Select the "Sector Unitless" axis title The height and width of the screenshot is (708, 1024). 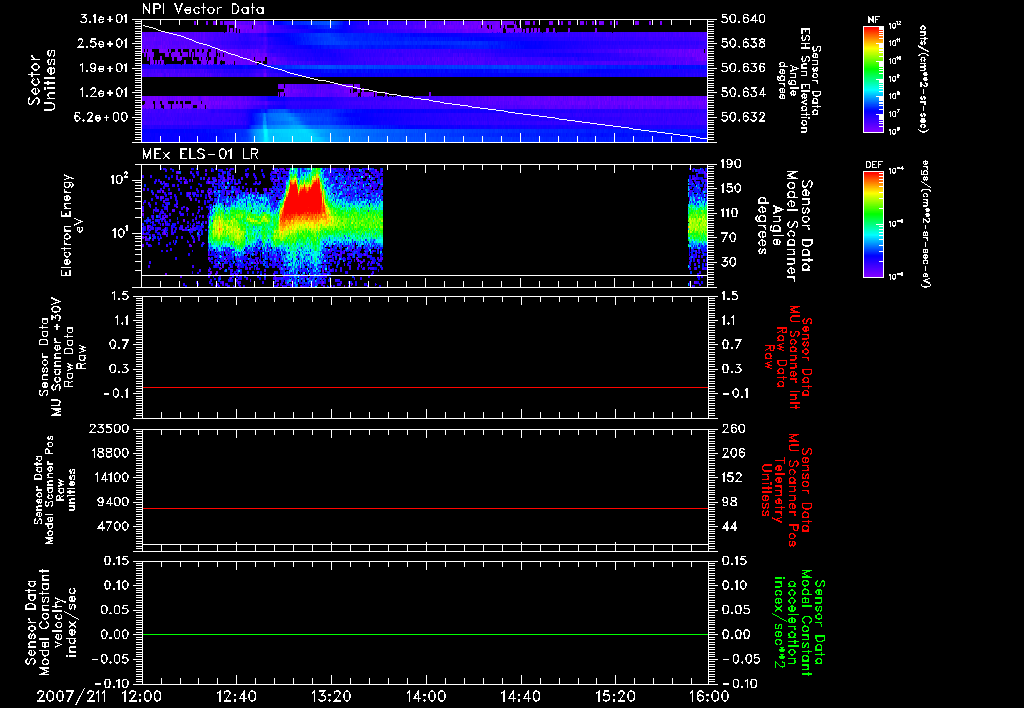pos(42,80)
